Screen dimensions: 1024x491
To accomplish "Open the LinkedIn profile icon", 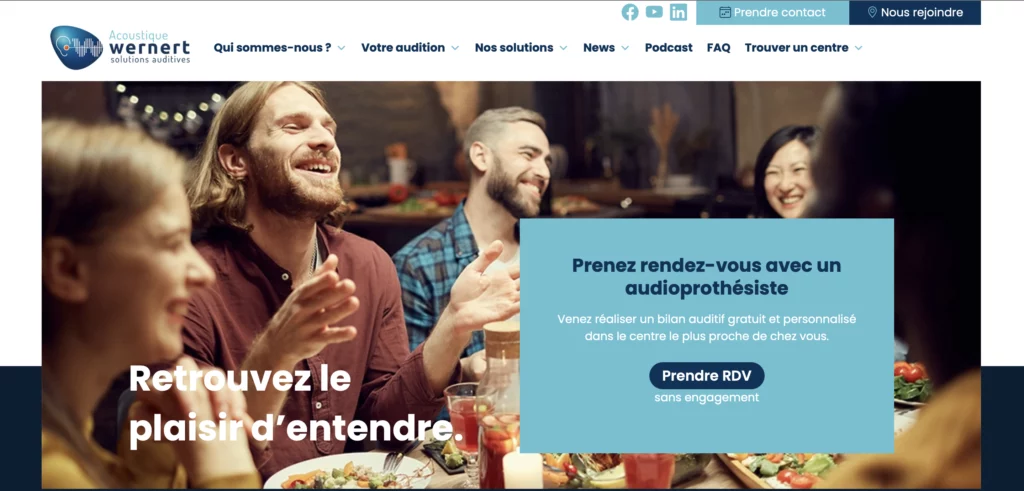I will (x=679, y=12).
